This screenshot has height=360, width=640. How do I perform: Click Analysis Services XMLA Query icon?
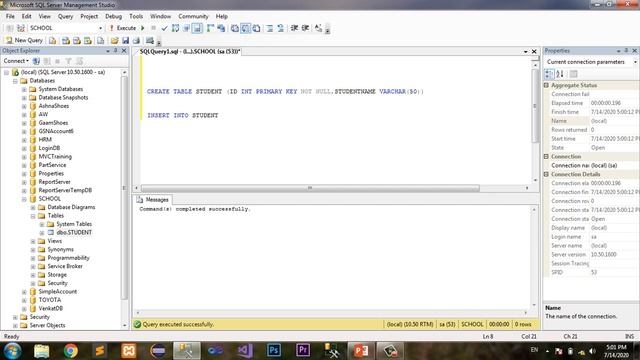pyautogui.click(x=88, y=40)
